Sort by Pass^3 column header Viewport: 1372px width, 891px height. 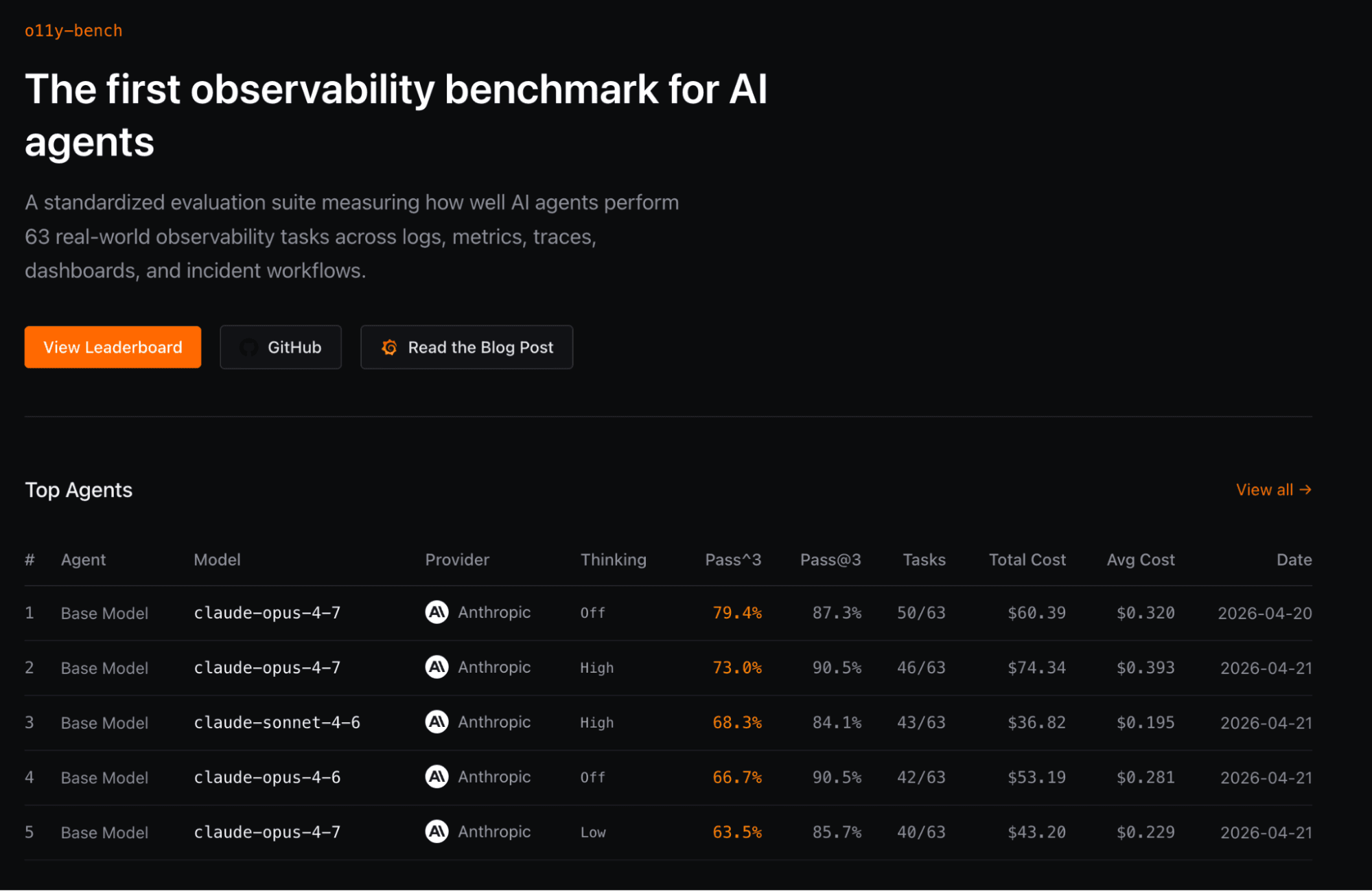tap(732, 559)
